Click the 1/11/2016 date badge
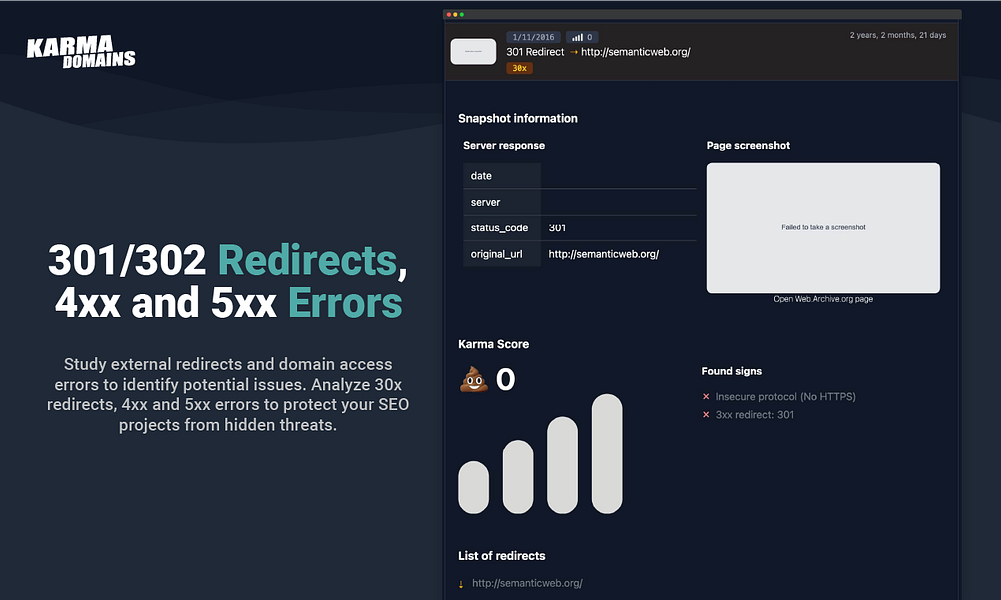This screenshot has width=1001, height=600. pos(533,37)
